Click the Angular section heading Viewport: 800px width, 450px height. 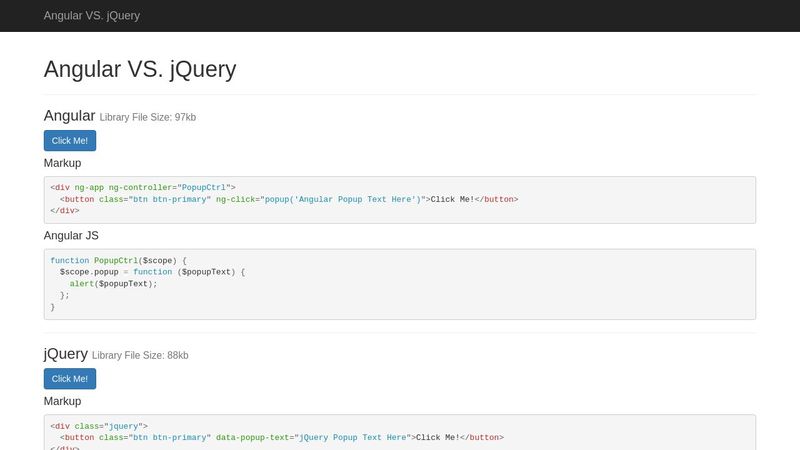[69, 116]
